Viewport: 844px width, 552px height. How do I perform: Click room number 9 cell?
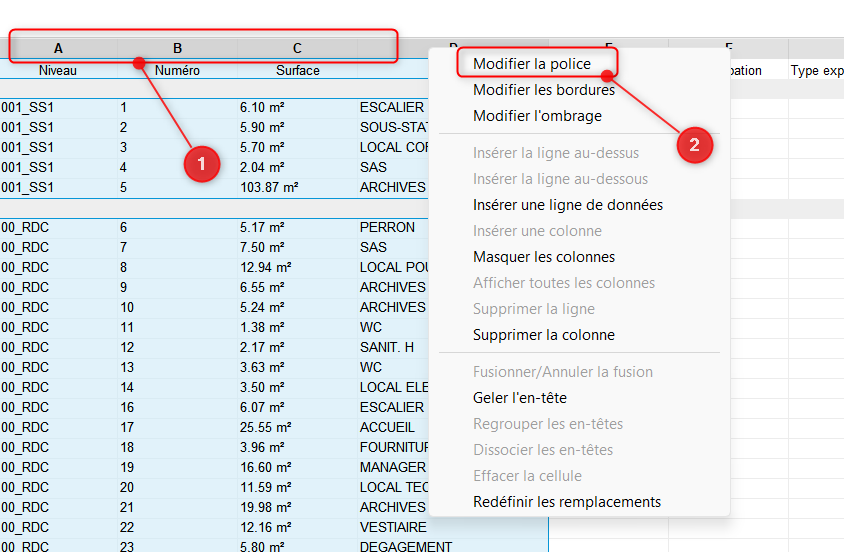177,287
